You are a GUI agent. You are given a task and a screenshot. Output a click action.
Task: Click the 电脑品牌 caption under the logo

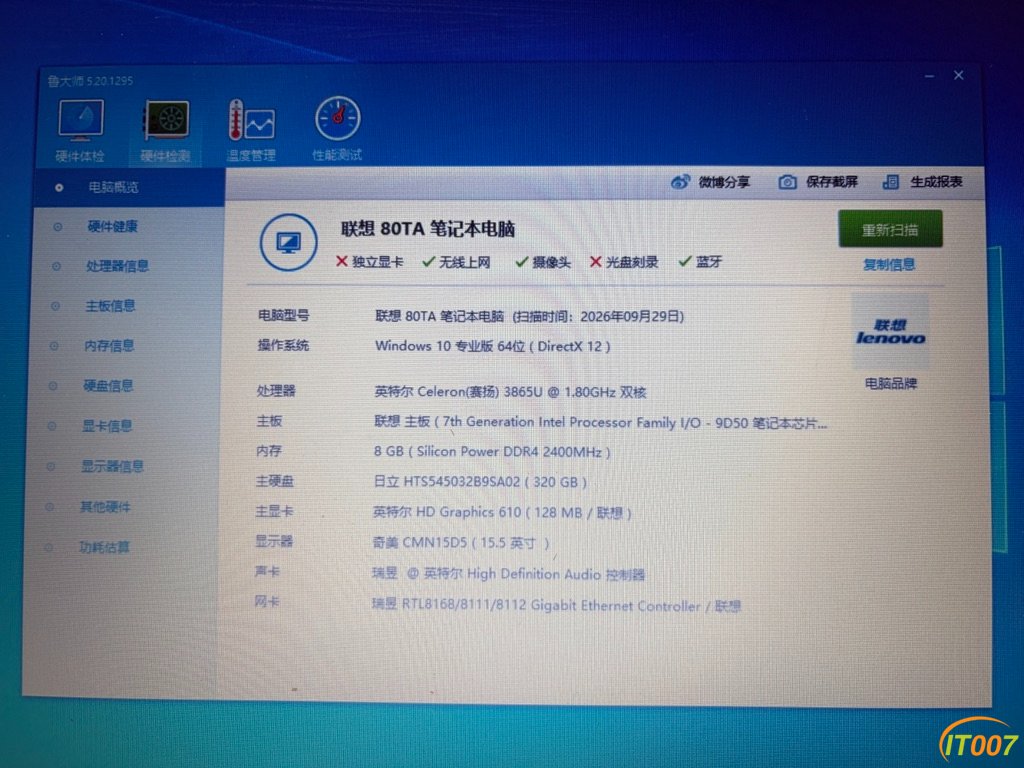(891, 383)
